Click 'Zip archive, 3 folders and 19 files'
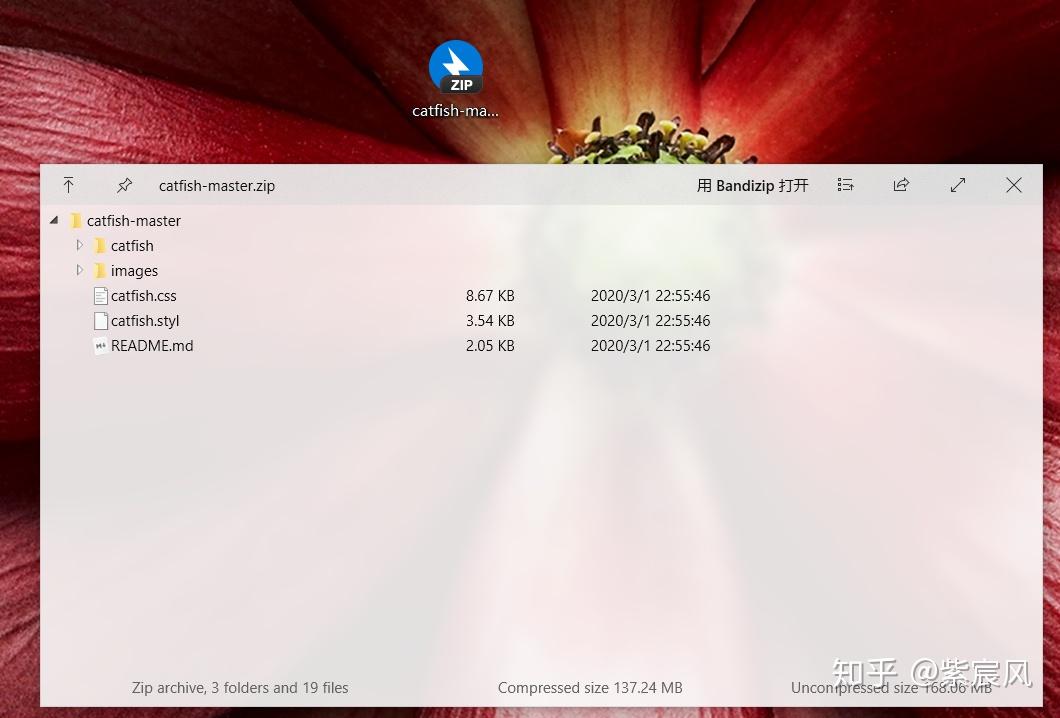The height and width of the screenshot is (718, 1060). click(240, 688)
